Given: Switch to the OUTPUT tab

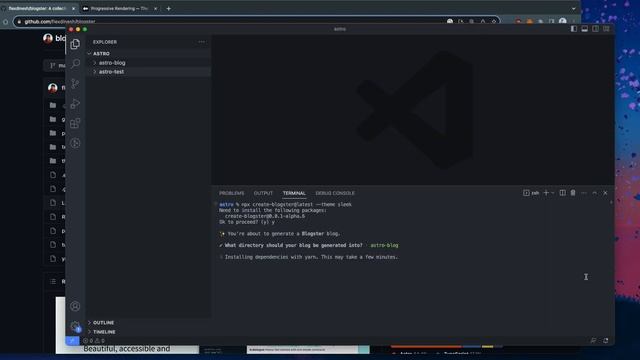Looking at the screenshot, I should [263, 193].
